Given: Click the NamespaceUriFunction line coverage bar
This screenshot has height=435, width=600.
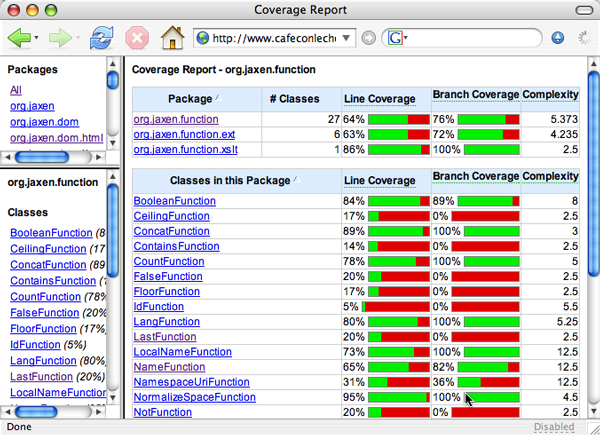Looking at the screenshot, I should coord(398,382).
